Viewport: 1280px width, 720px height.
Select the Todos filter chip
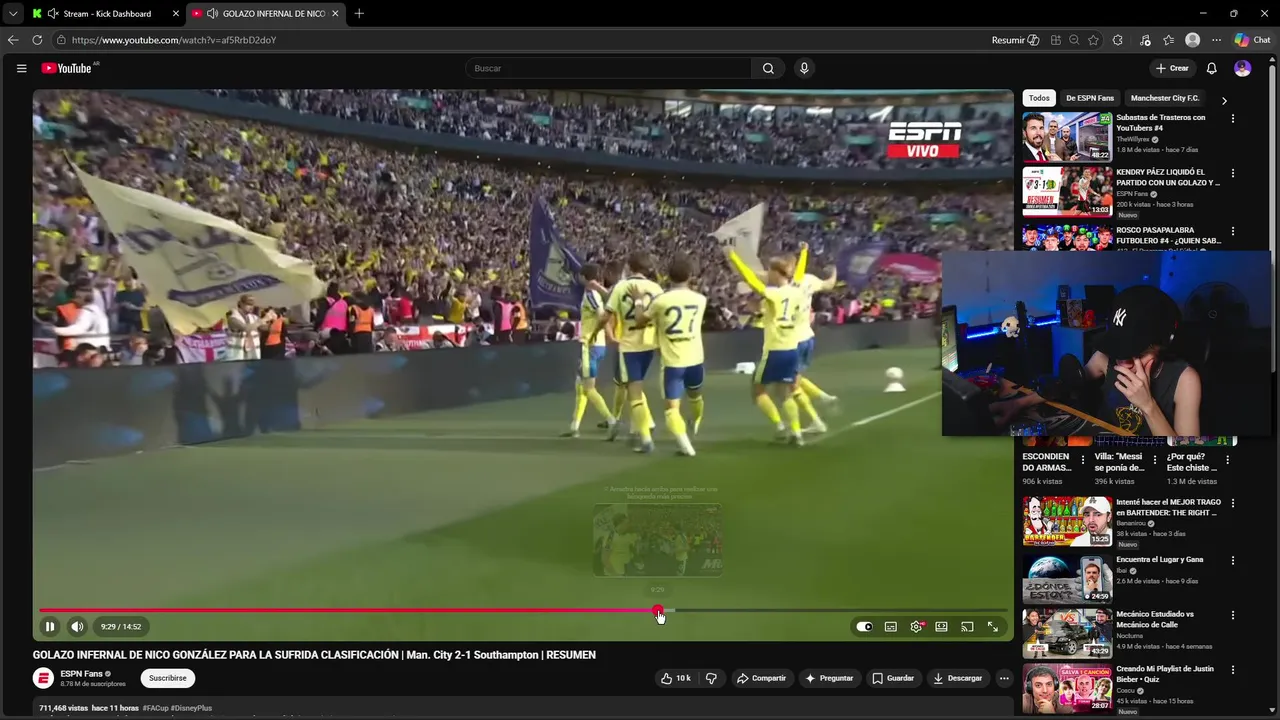1039,98
